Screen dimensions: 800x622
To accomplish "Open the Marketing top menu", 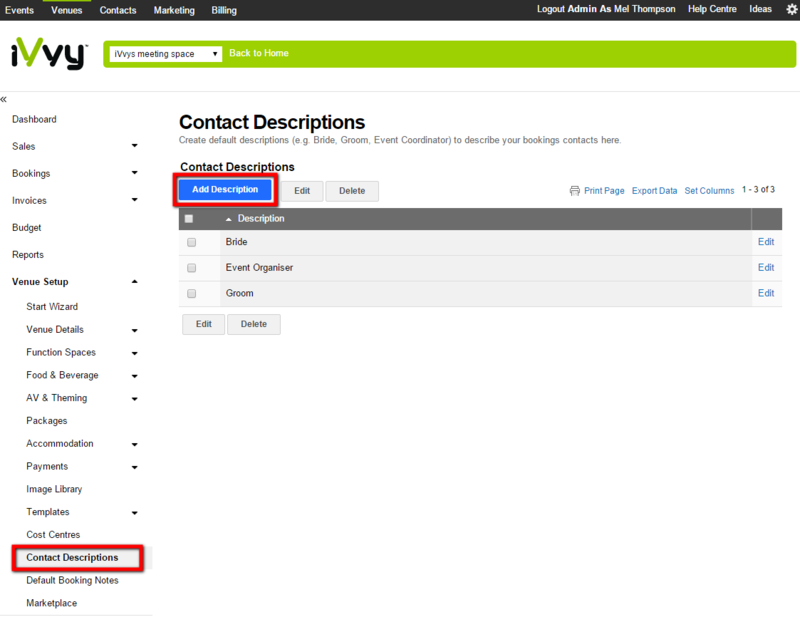I will pos(174,10).
